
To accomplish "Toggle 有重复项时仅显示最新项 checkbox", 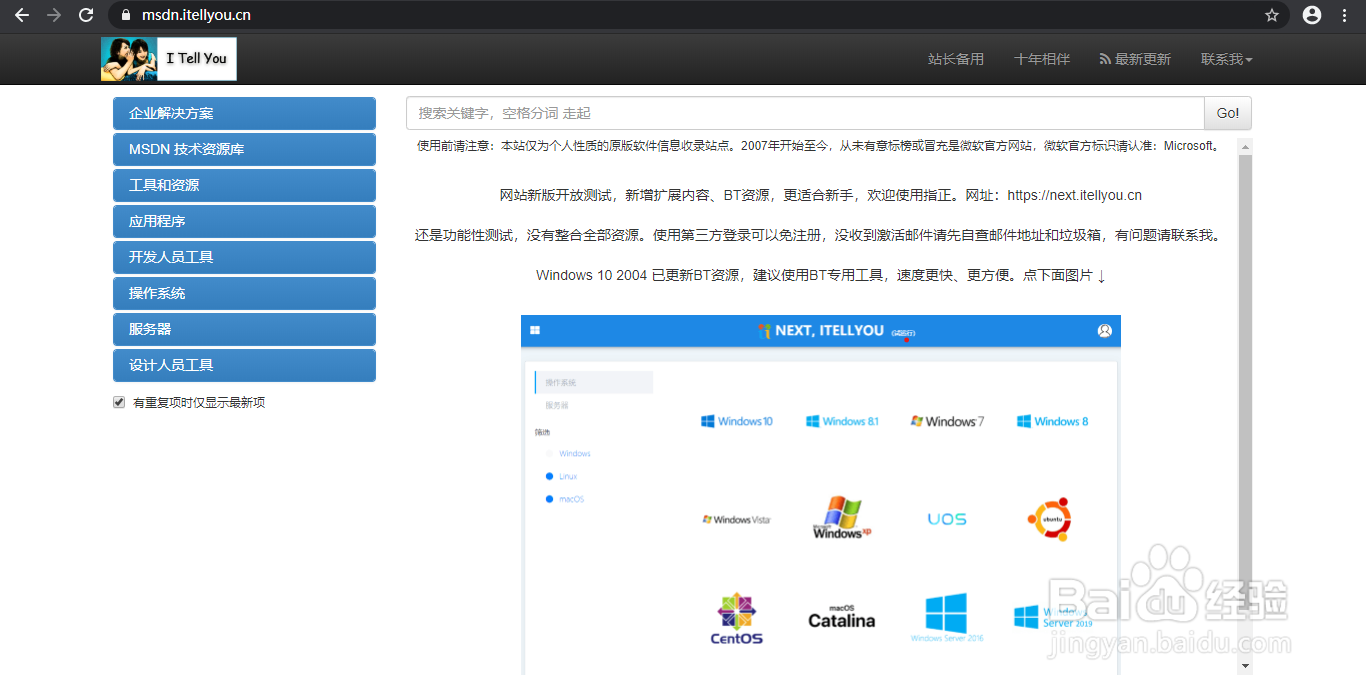I will coord(119,402).
